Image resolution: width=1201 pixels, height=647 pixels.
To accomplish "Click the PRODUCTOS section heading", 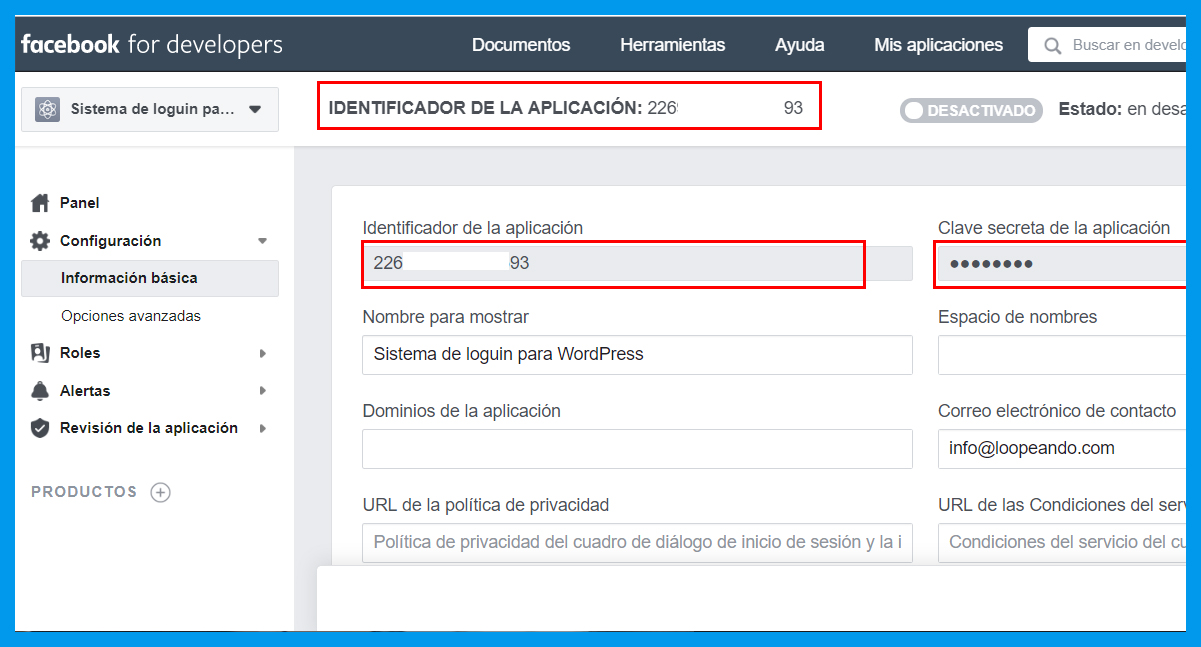I will point(84,492).
